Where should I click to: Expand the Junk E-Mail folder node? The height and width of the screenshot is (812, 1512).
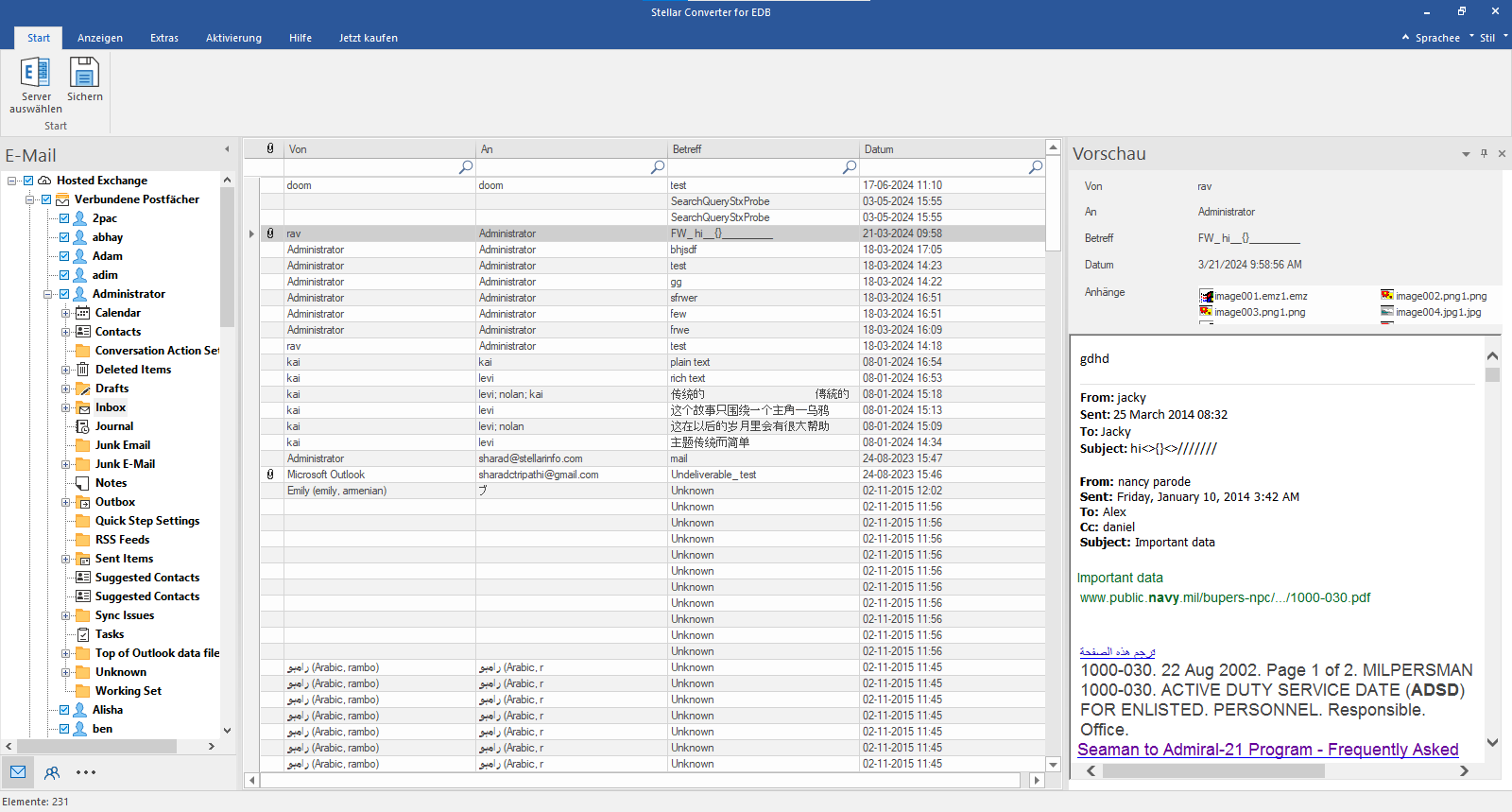tap(66, 464)
